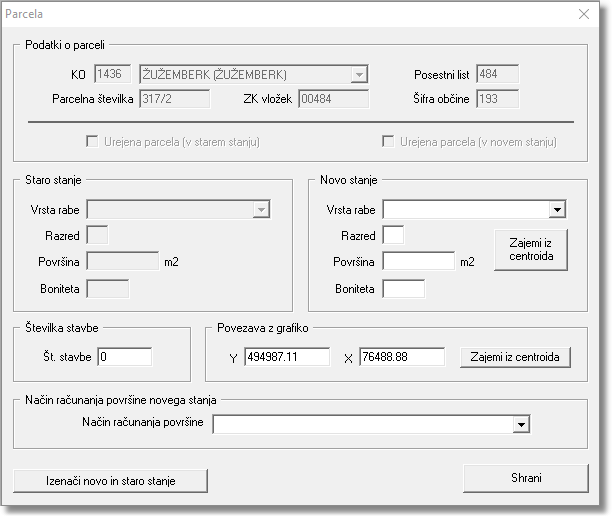Screen dimensions: 612x518
Task: Click Razred field in Novo stanje
Action: [394, 236]
